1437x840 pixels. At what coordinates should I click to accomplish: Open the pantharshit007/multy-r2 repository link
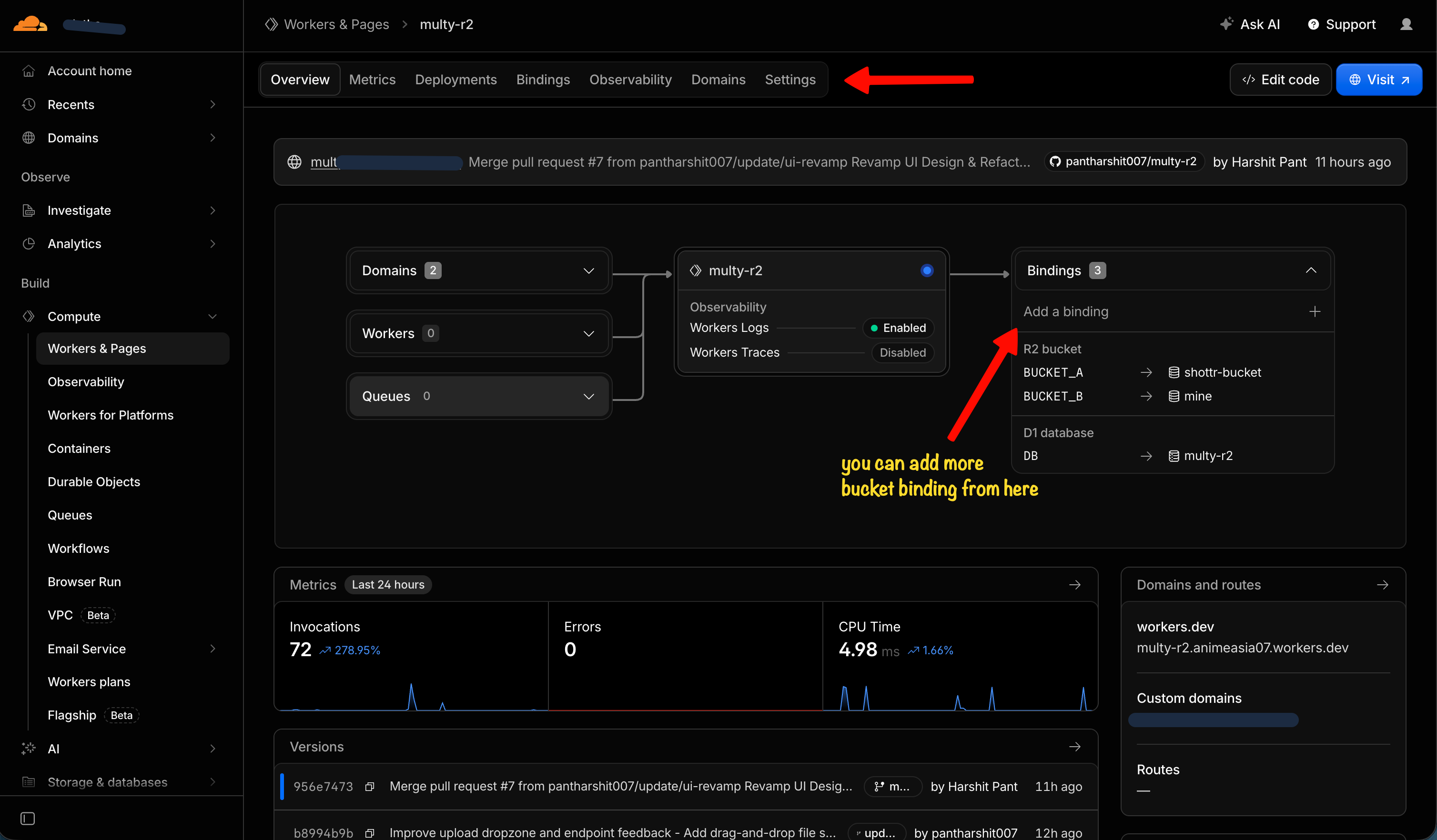tap(1124, 162)
